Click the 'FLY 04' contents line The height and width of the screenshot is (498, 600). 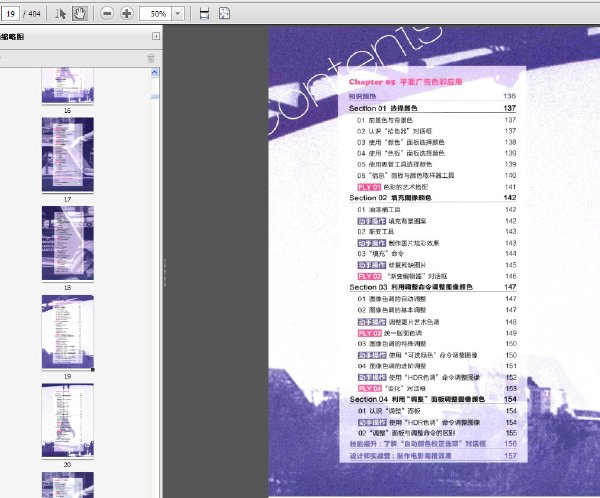pyautogui.click(x=436, y=388)
